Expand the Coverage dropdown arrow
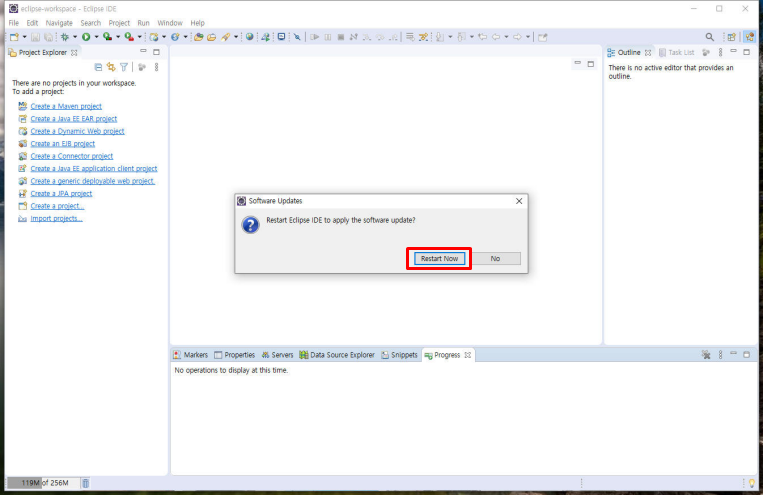The width and height of the screenshot is (763, 495). [x=118, y=37]
